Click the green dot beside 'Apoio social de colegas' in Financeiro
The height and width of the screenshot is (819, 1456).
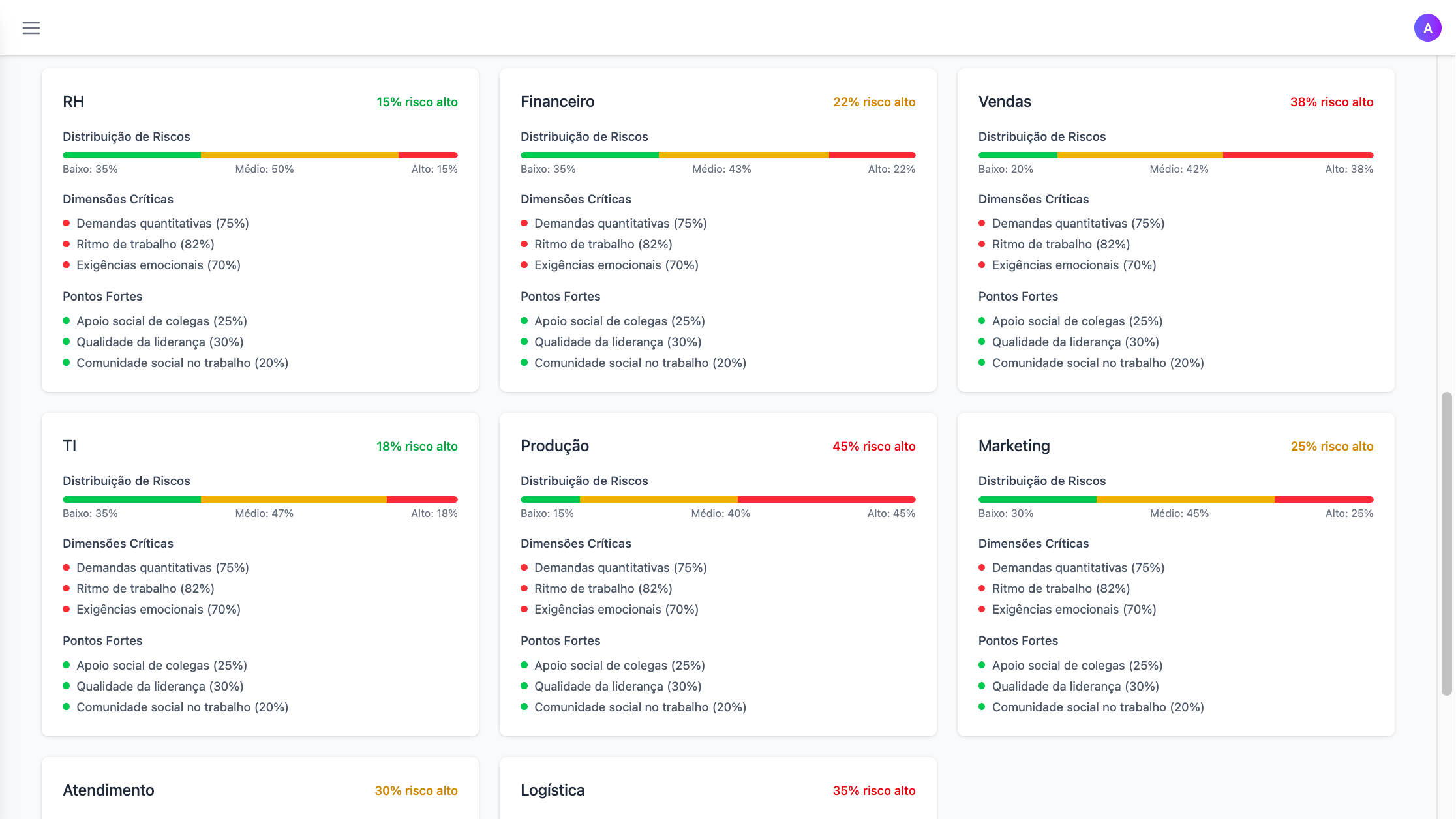524,321
